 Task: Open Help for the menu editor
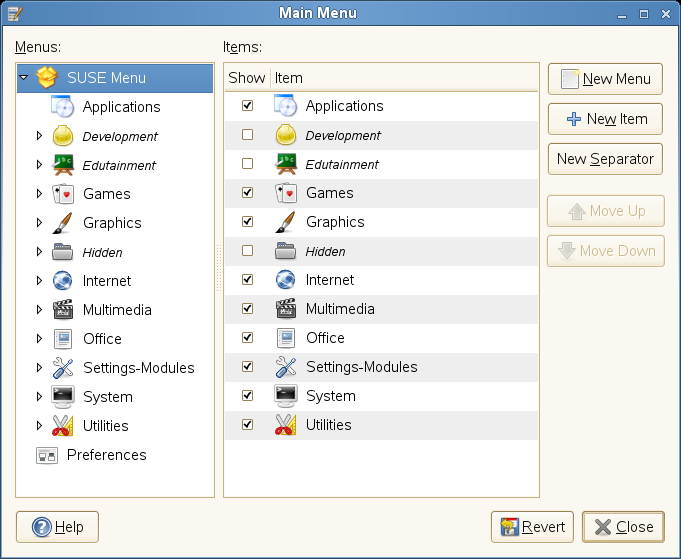tap(57, 527)
